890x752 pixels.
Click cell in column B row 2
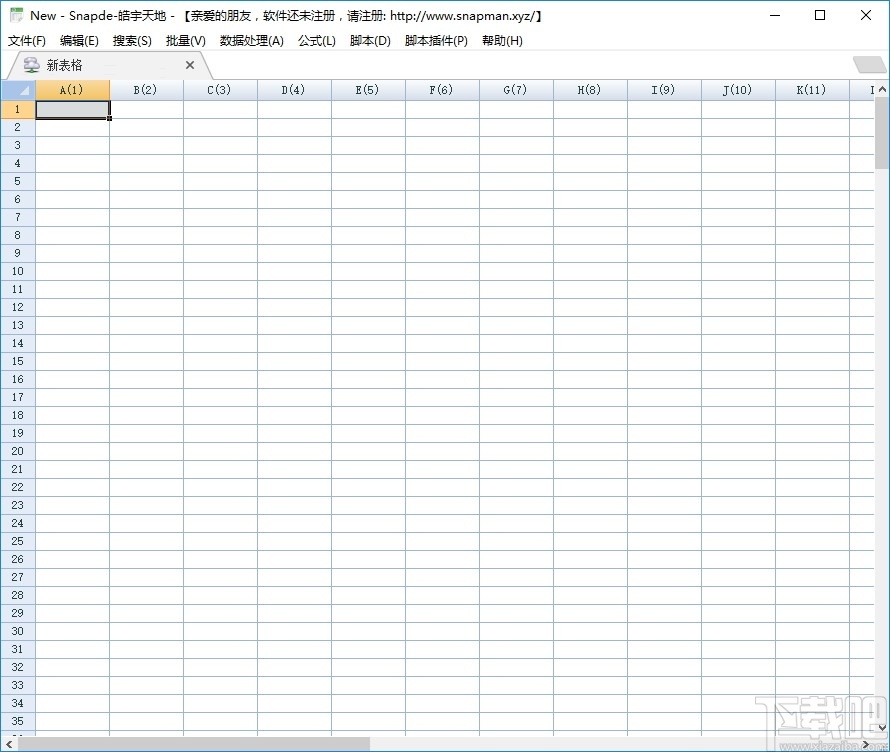pyautogui.click(x=146, y=128)
